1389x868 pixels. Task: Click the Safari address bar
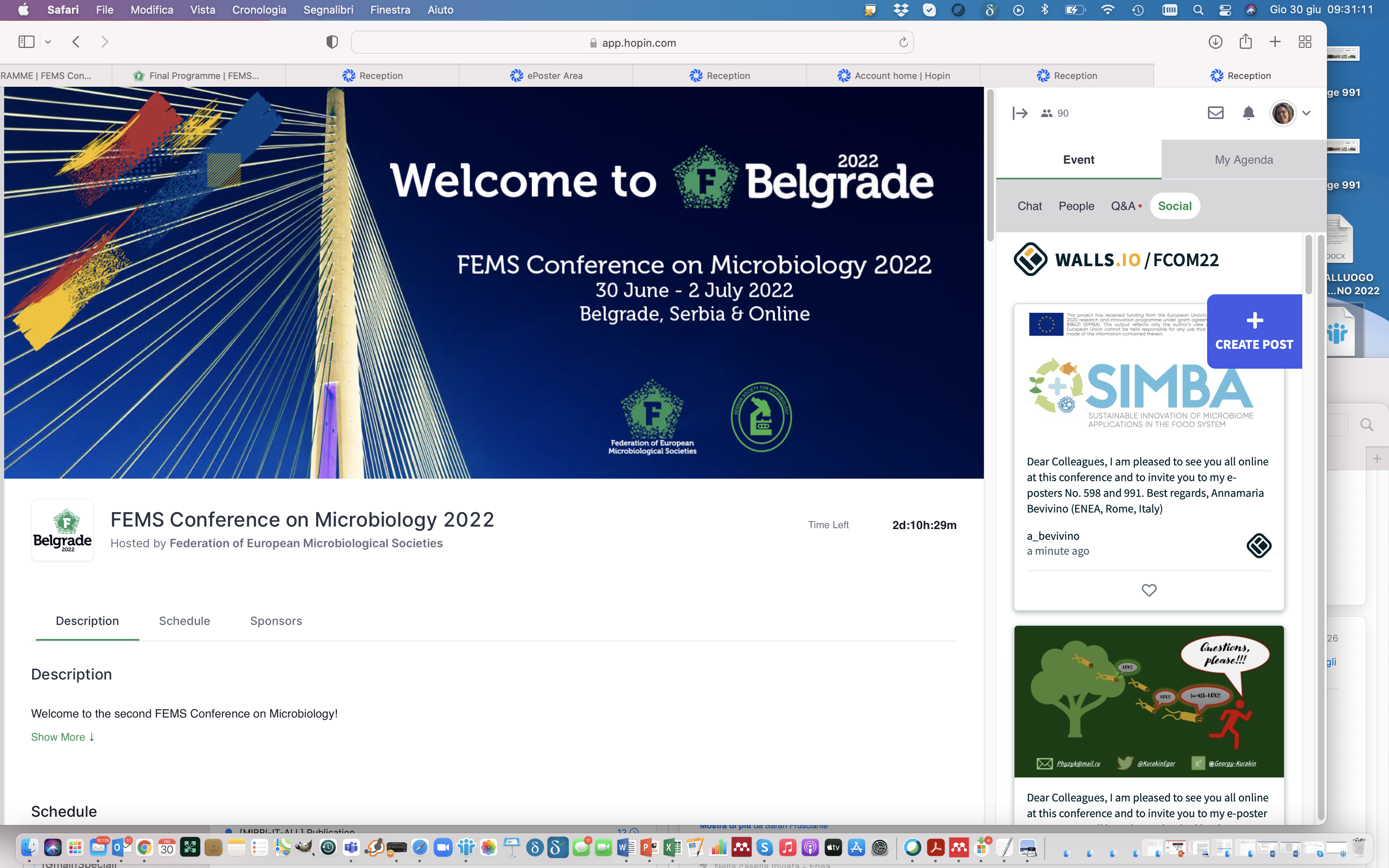coord(632,43)
